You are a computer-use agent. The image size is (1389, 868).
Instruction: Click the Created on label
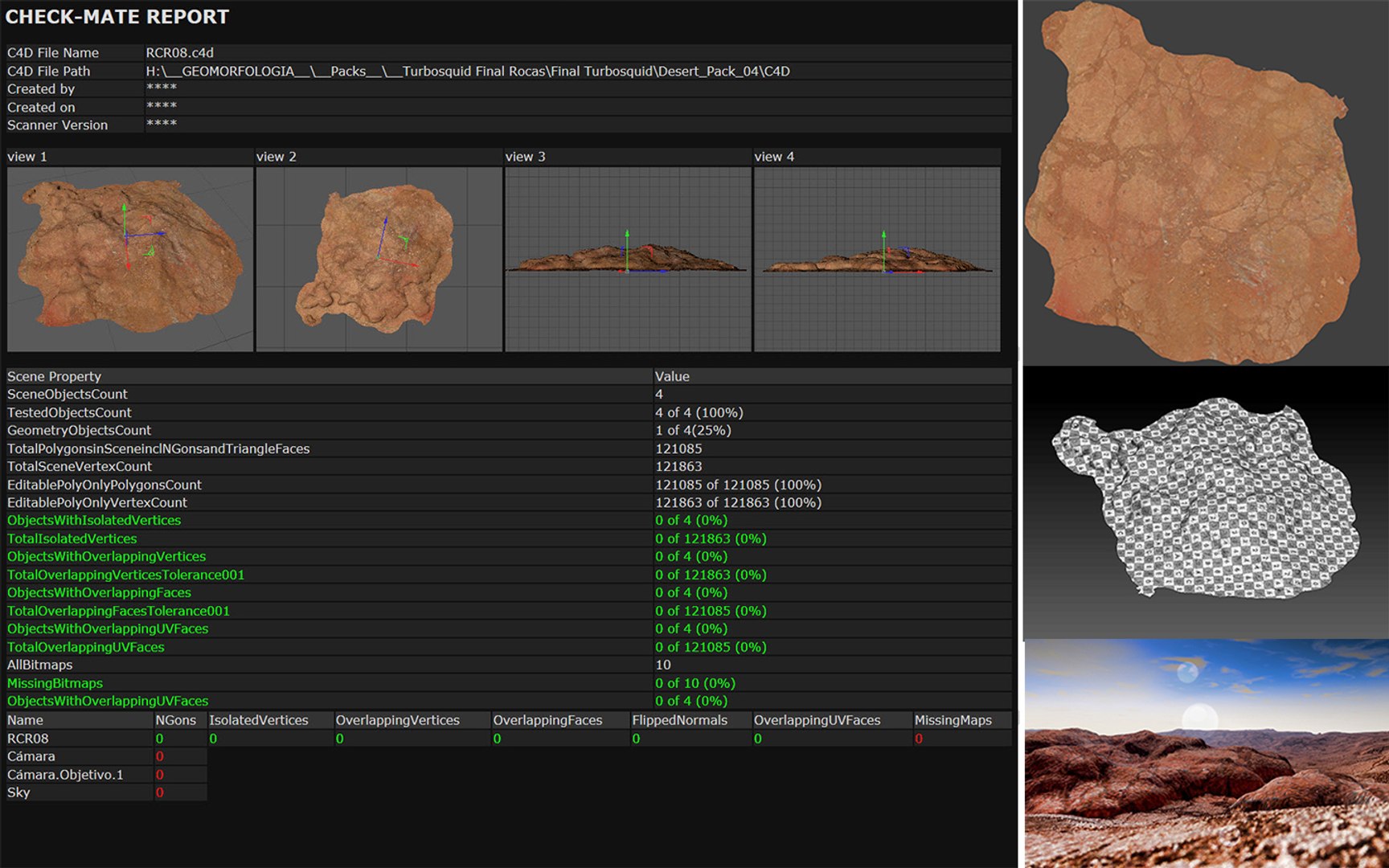click(41, 108)
